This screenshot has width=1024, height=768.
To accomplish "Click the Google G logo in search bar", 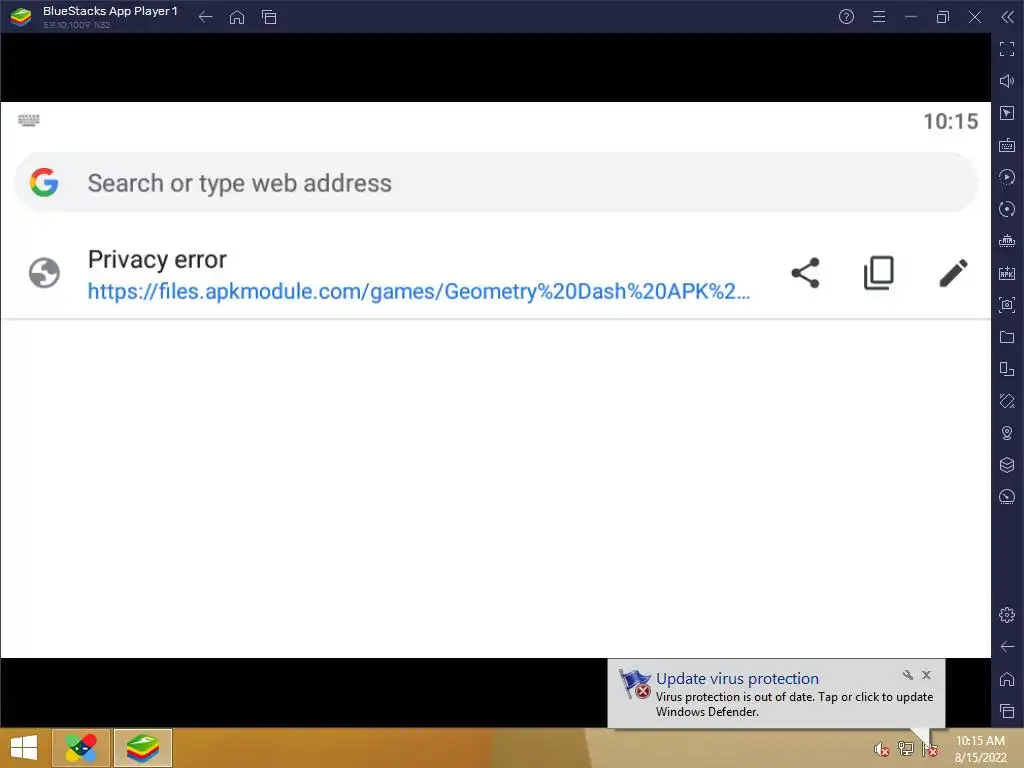I will (x=44, y=183).
